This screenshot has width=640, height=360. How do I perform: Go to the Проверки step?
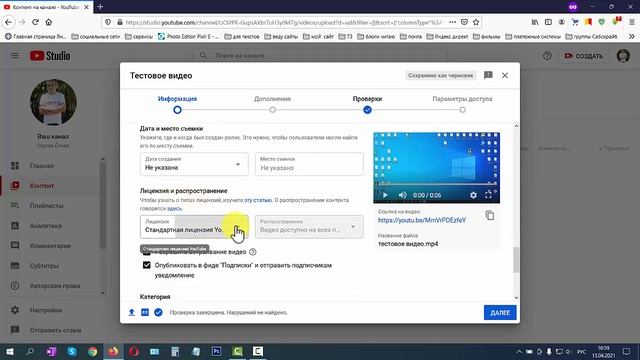(367, 104)
